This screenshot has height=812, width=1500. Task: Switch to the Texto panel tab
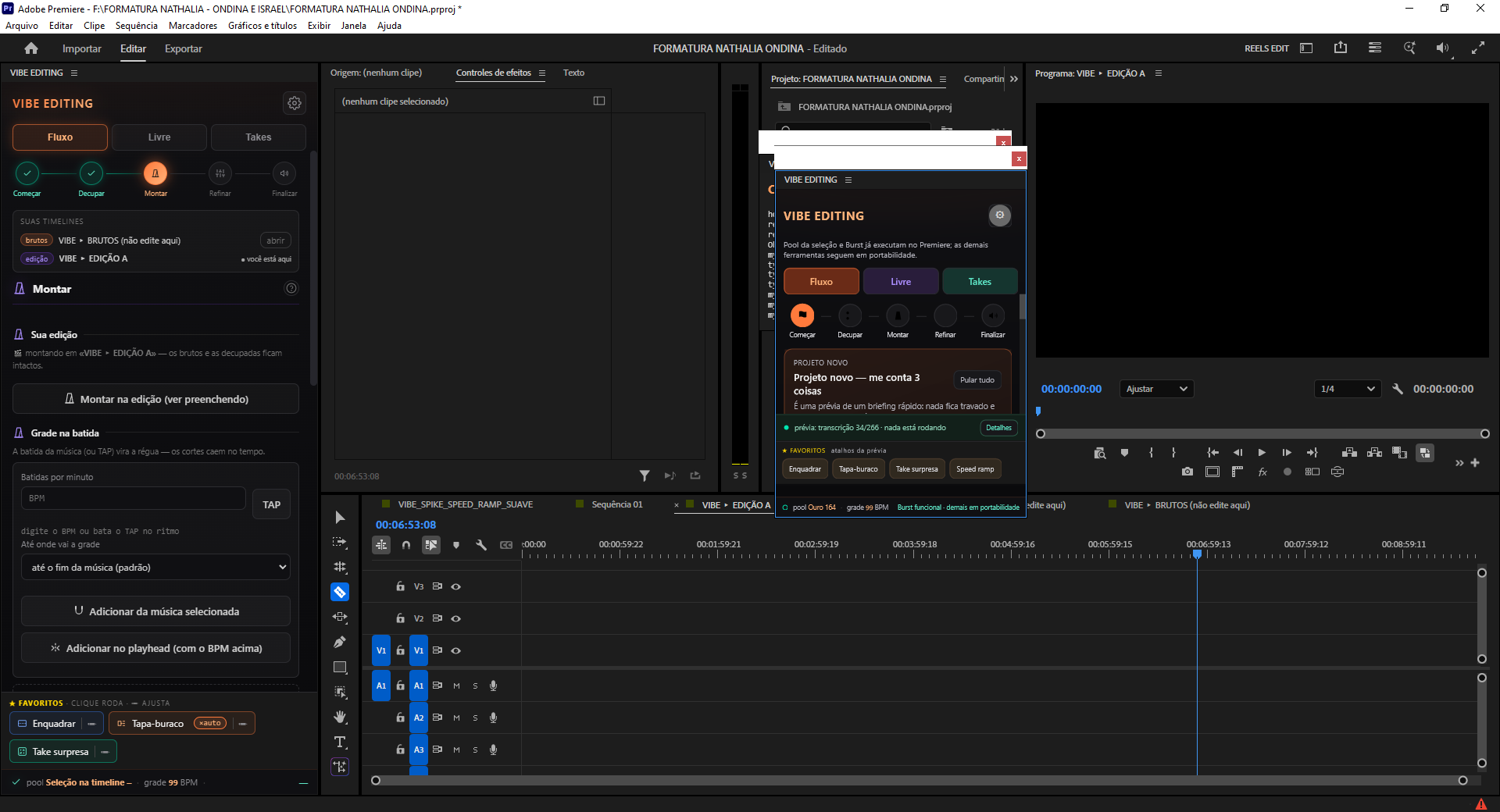pyautogui.click(x=573, y=73)
